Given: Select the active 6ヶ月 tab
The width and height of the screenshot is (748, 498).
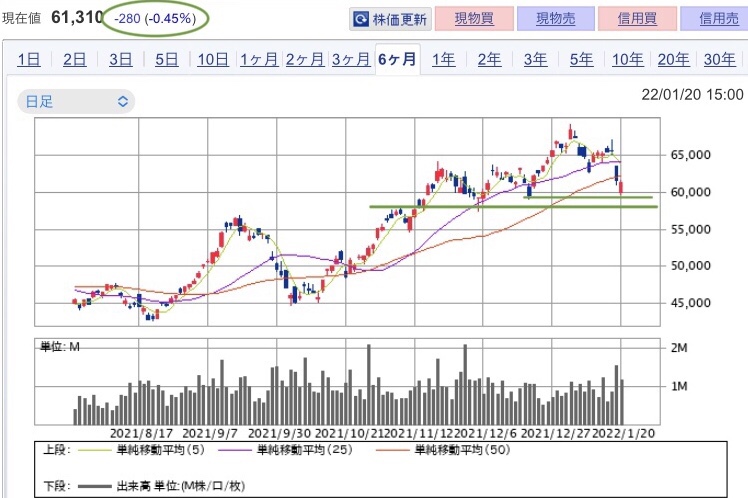Looking at the screenshot, I should point(397,60).
